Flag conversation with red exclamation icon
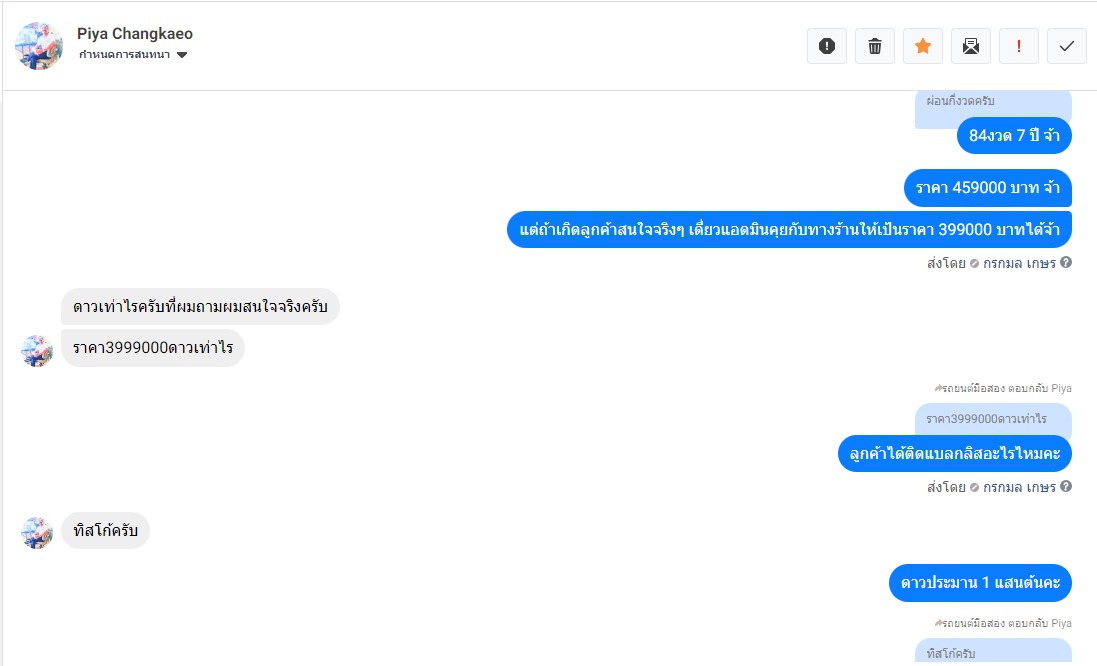Screen dimensions: 1097x666 coord(1019,46)
